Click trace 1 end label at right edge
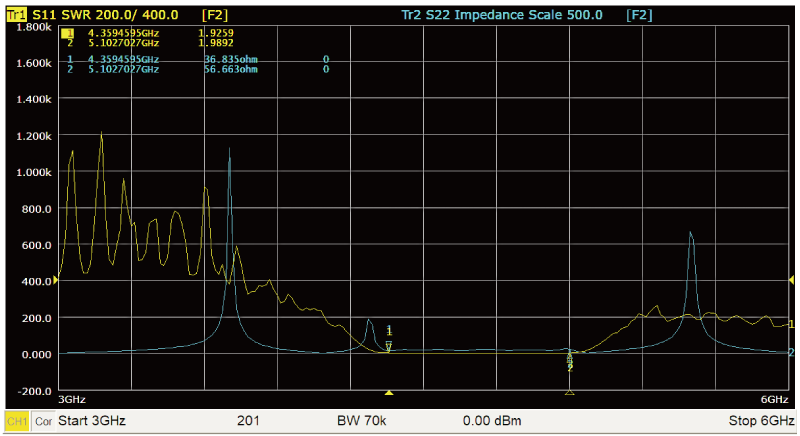The image size is (800, 436). 791,324
